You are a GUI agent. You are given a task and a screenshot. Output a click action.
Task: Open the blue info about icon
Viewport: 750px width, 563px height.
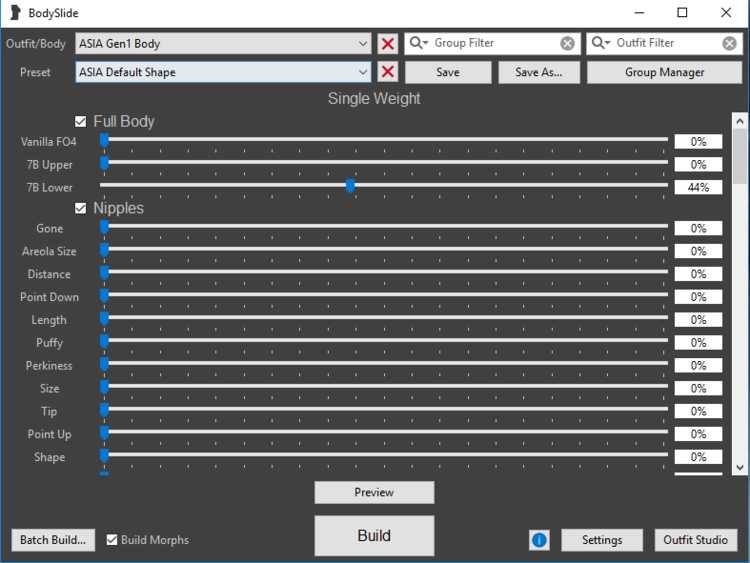[x=539, y=540]
